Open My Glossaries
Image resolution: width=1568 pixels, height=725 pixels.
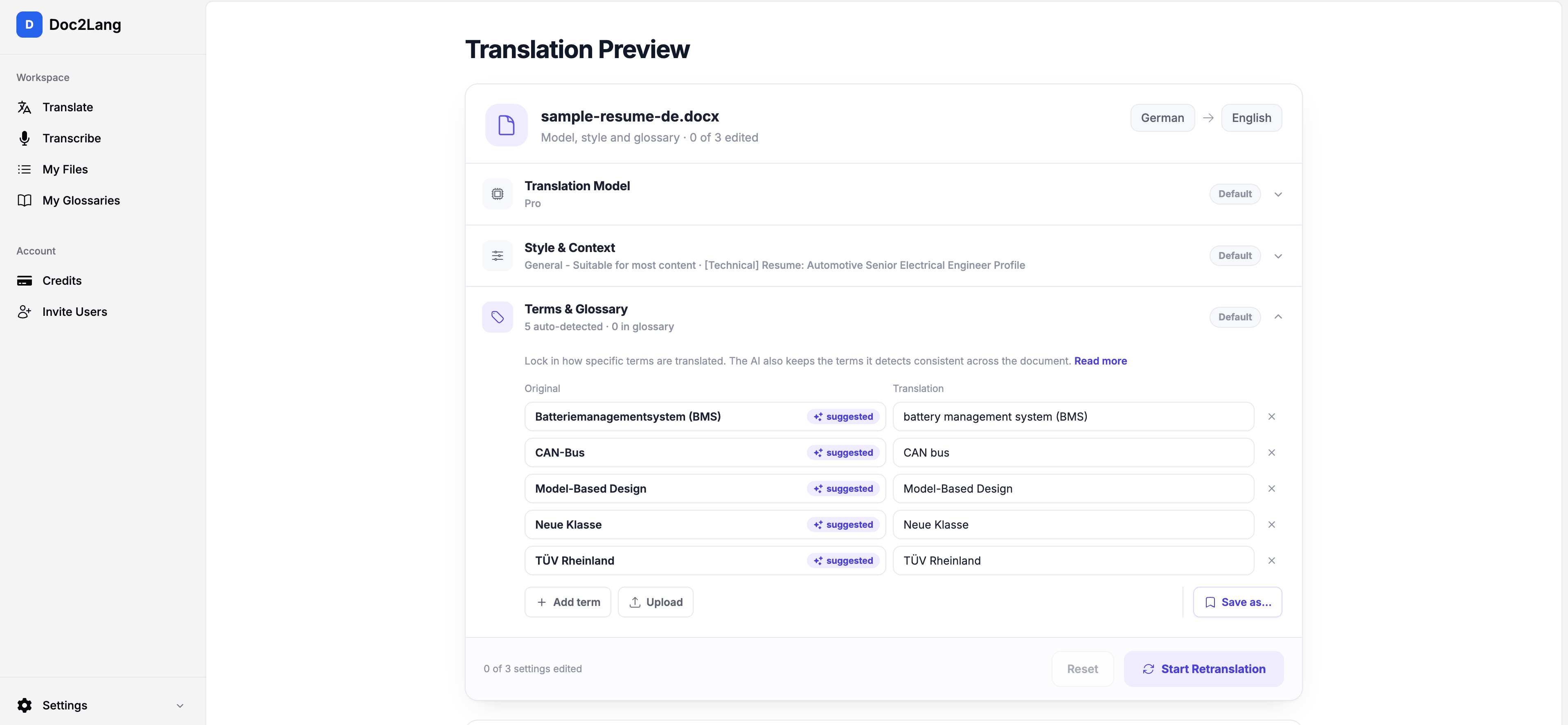pyautogui.click(x=81, y=200)
